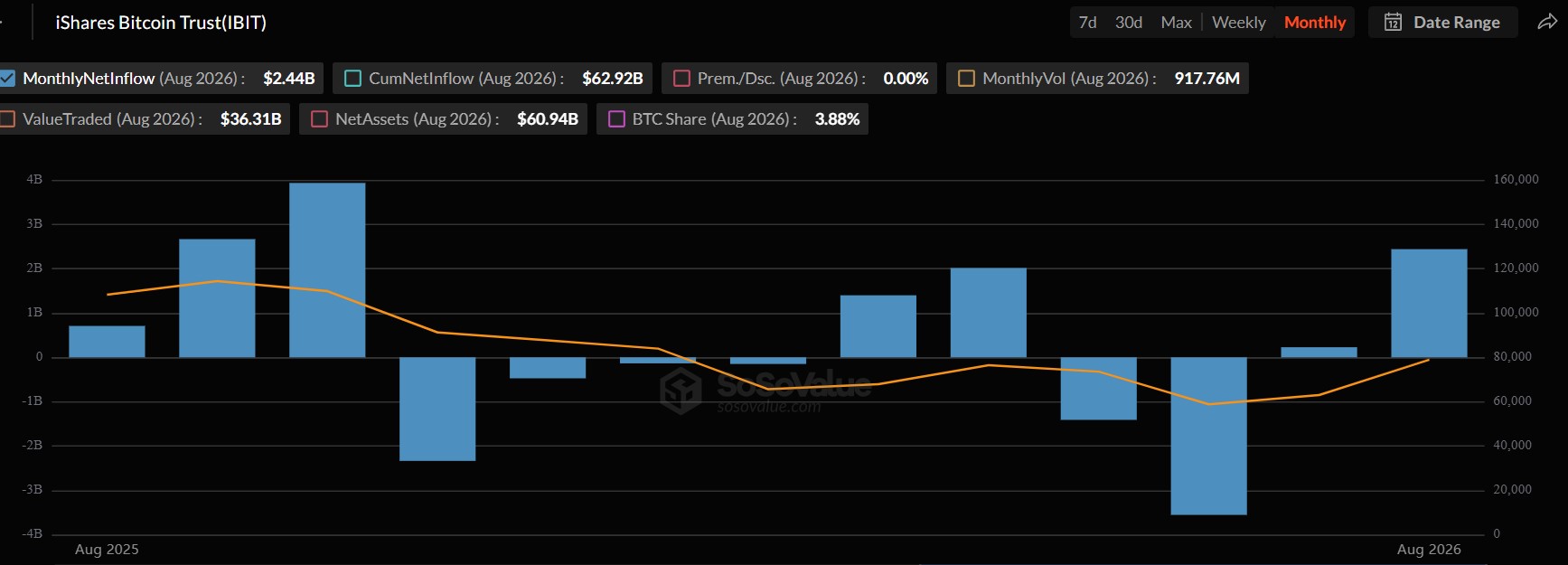The width and height of the screenshot is (1568, 565).
Task: Uncheck the MonthlyNetInflow checkbox
Action: click(6, 79)
